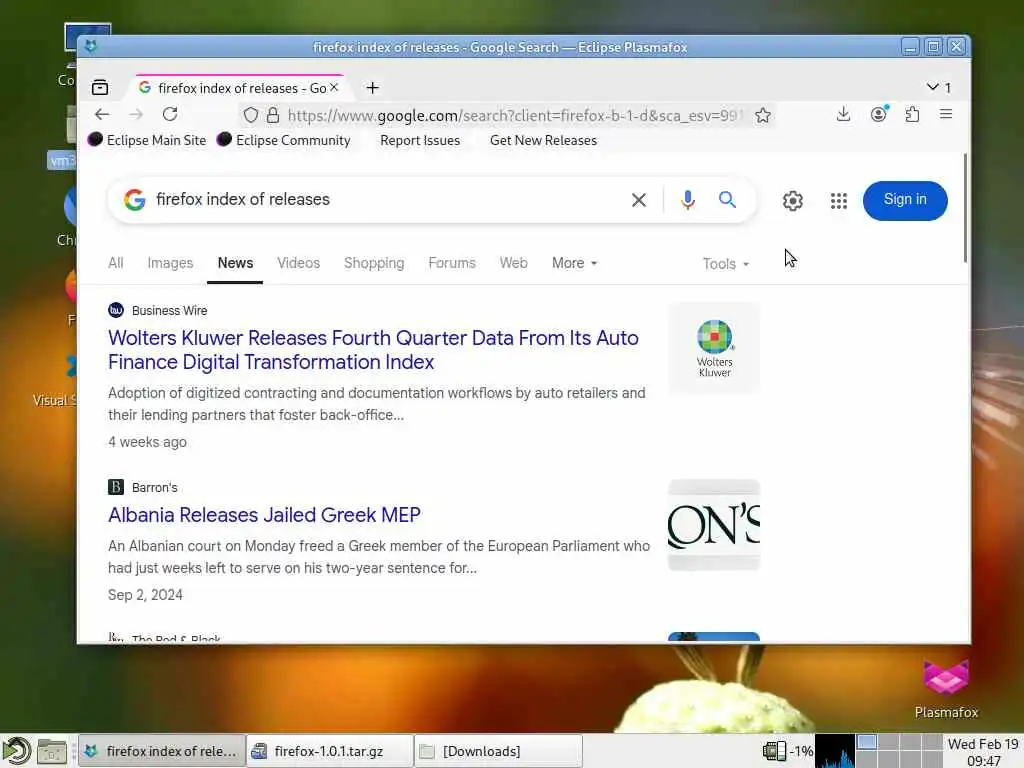This screenshot has width=1024, height=768.
Task: Open Report Issues bookmark
Action: 420,140
